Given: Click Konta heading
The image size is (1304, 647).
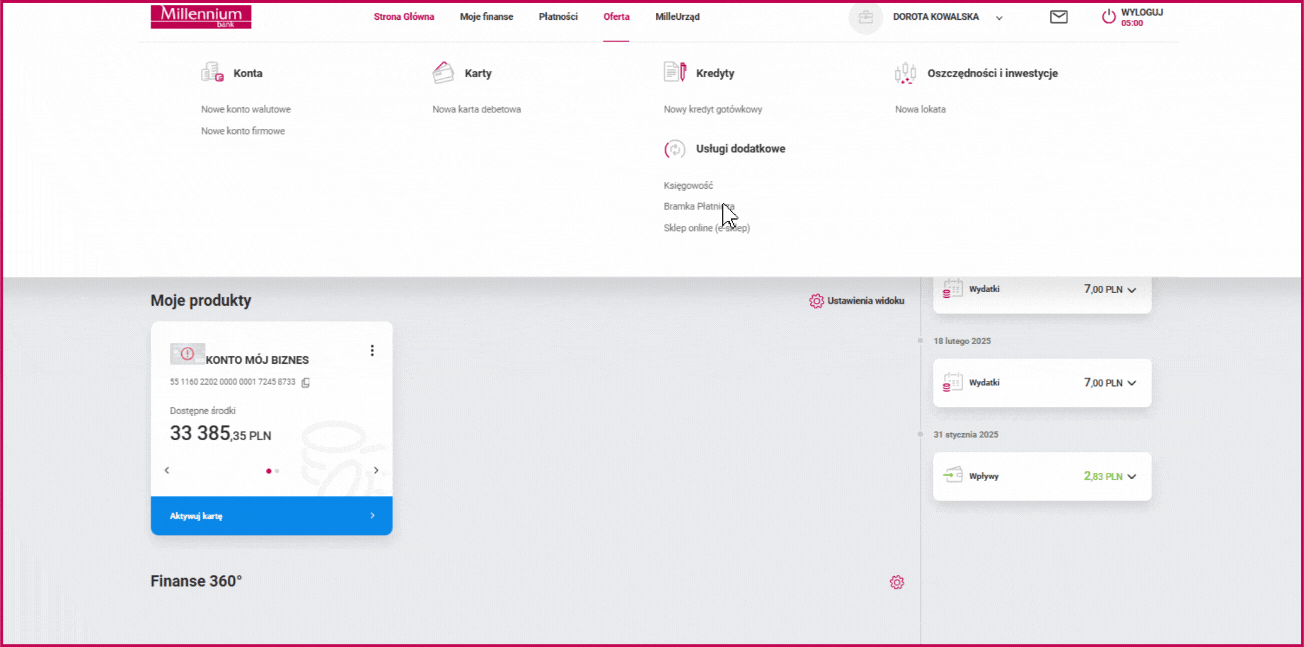Looking at the screenshot, I should [248, 73].
